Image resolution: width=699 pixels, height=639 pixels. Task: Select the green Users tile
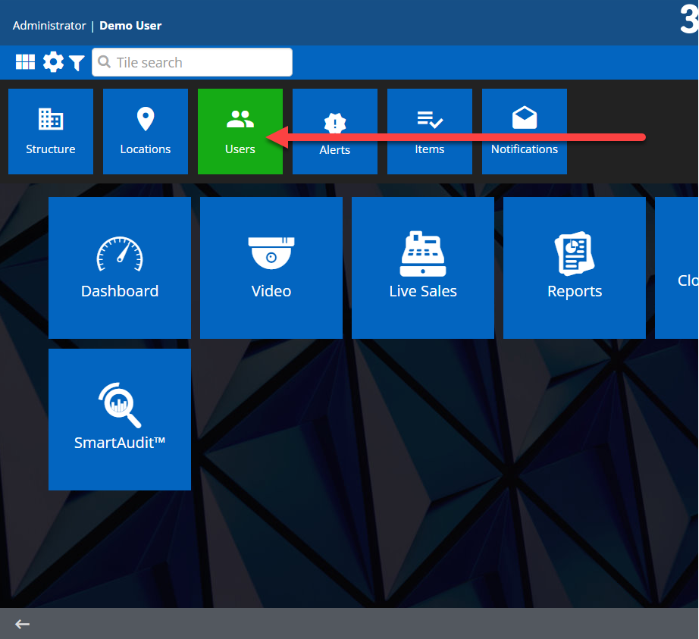240,131
